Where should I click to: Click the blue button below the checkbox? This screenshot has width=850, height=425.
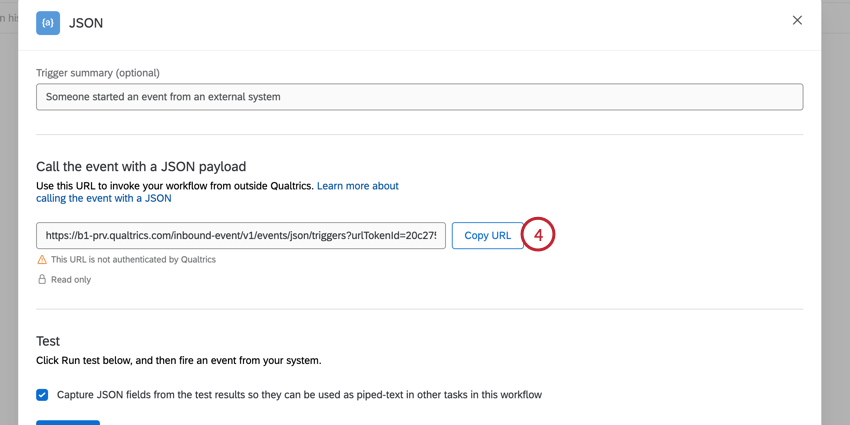(68, 422)
